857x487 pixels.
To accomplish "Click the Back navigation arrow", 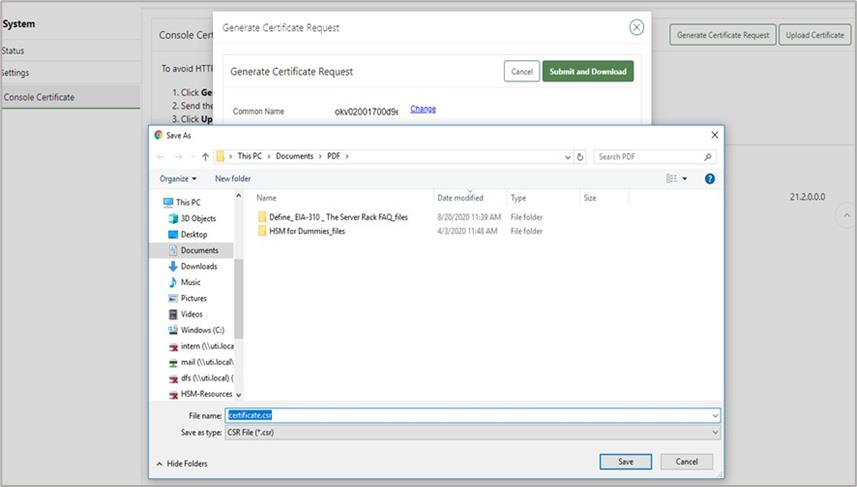I will tap(161, 157).
